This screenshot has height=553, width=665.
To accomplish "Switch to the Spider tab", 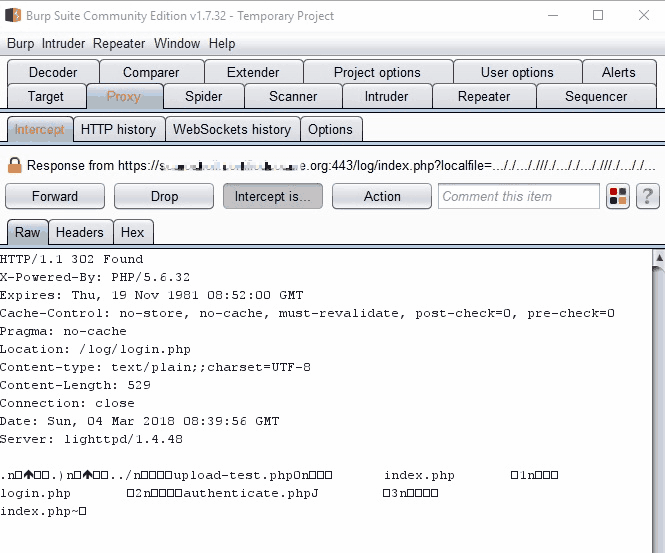I will point(204,96).
